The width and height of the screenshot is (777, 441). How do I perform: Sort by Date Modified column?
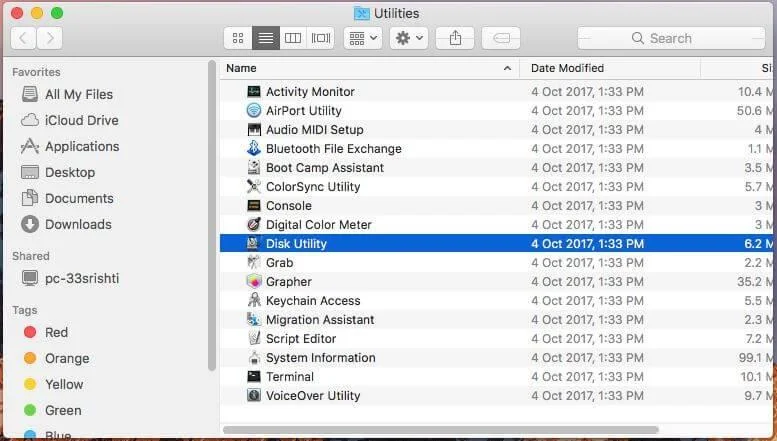tap(610, 68)
